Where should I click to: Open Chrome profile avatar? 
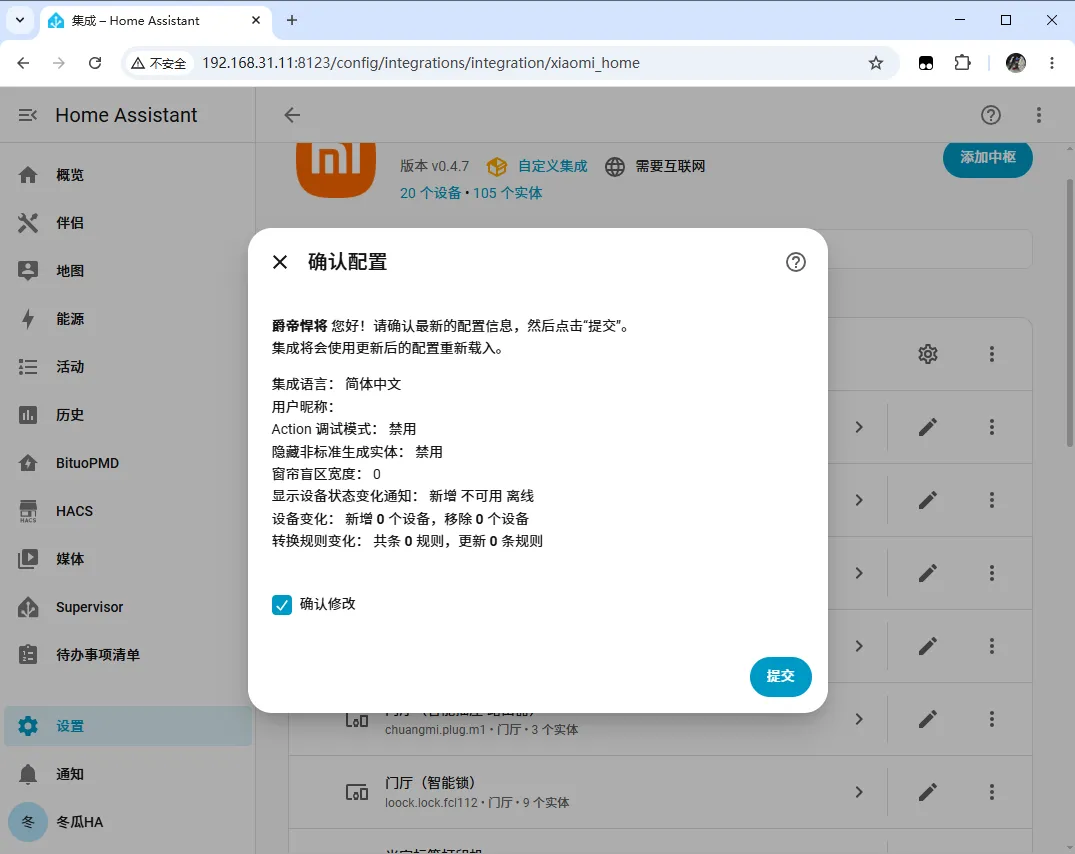(1015, 63)
